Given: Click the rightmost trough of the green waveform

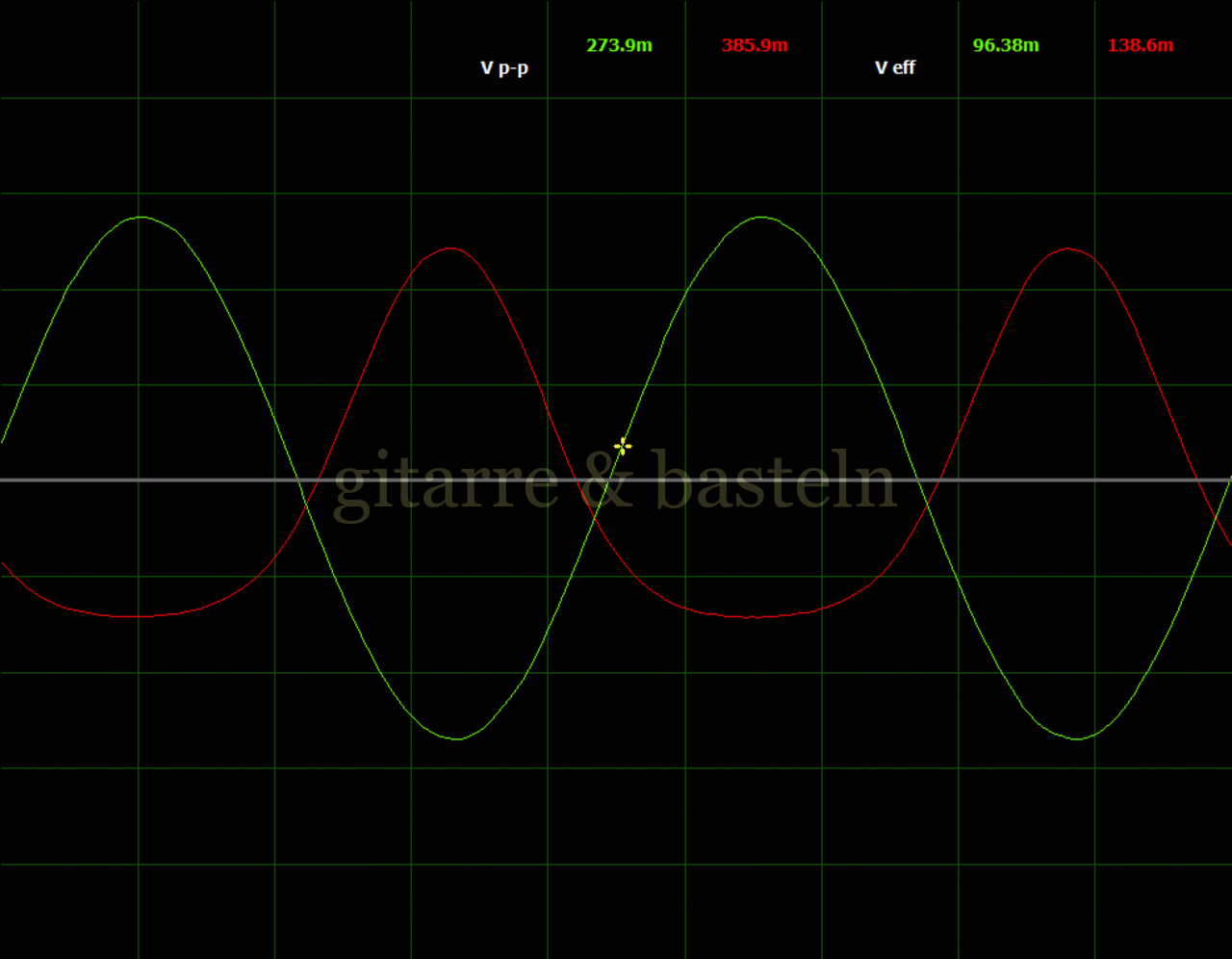Looking at the screenshot, I should pyautogui.click(x=1077, y=739).
